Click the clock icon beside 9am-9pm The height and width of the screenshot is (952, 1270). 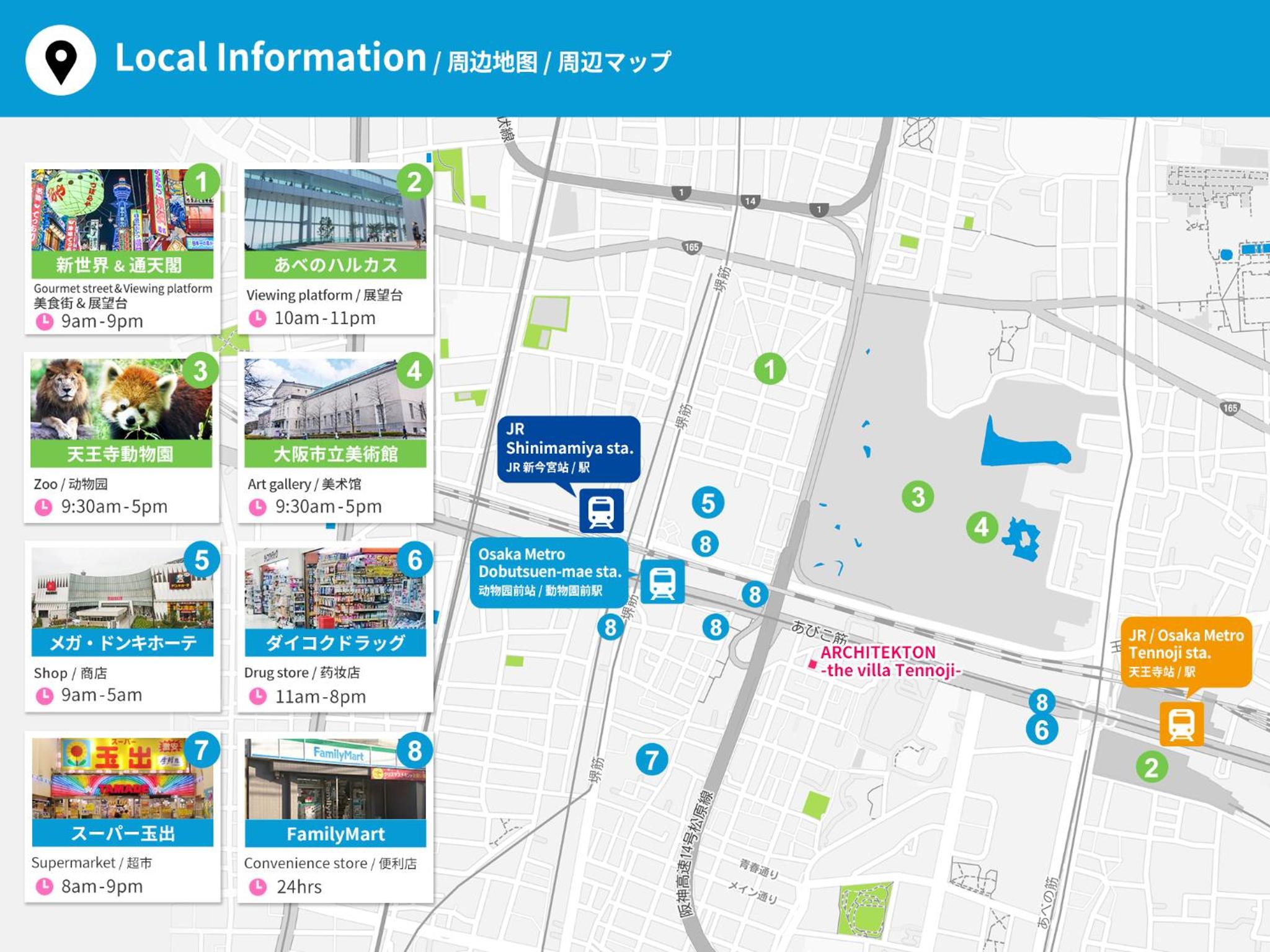(45, 322)
